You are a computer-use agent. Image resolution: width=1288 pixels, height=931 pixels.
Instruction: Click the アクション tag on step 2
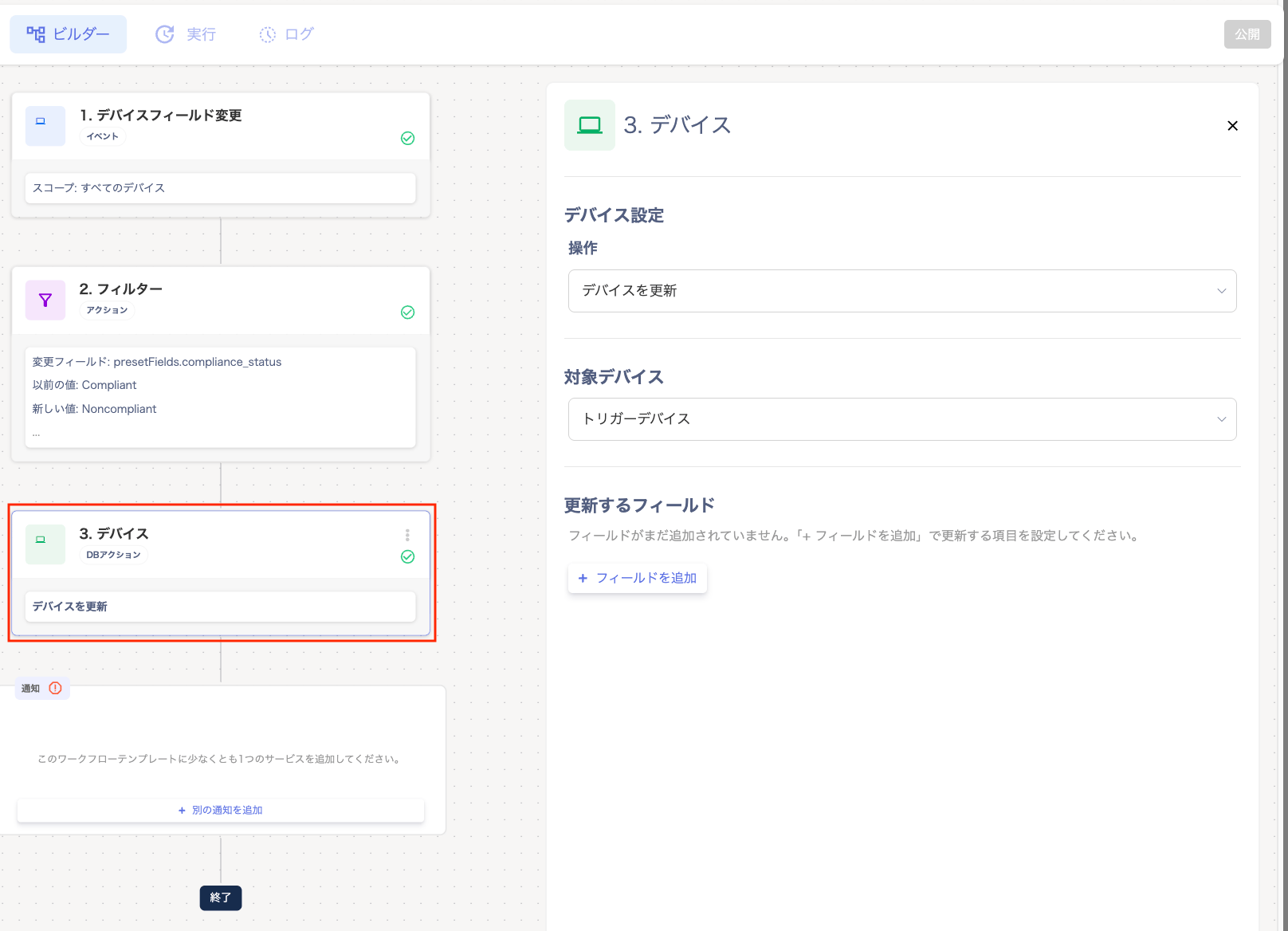[x=107, y=310]
